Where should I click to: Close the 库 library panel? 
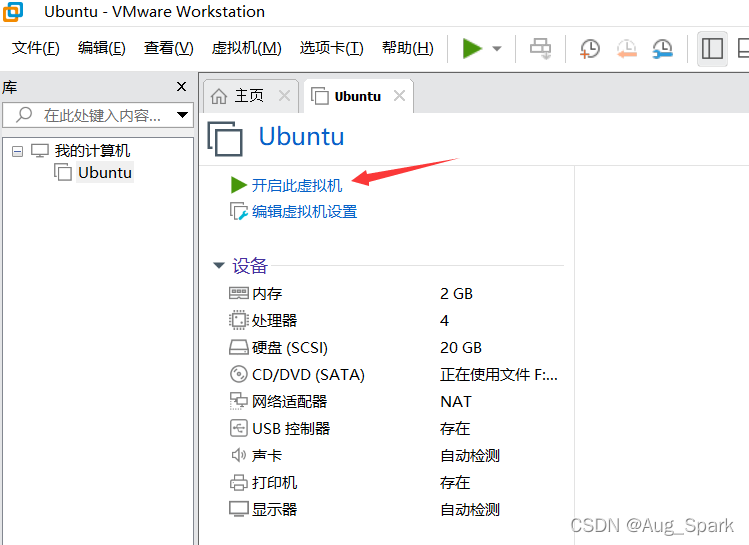tap(181, 86)
